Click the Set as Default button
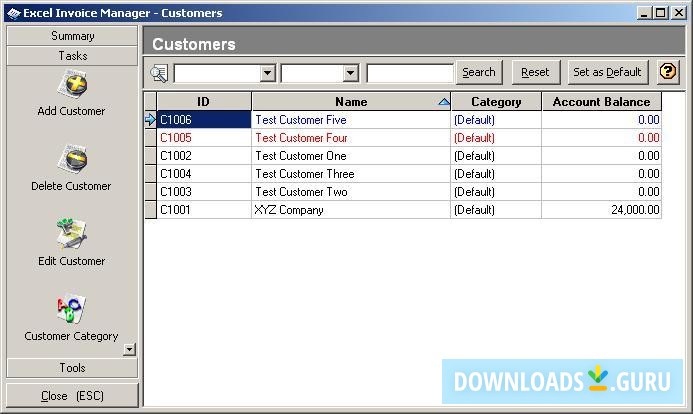Viewport: 693px width, 414px height. (607, 72)
